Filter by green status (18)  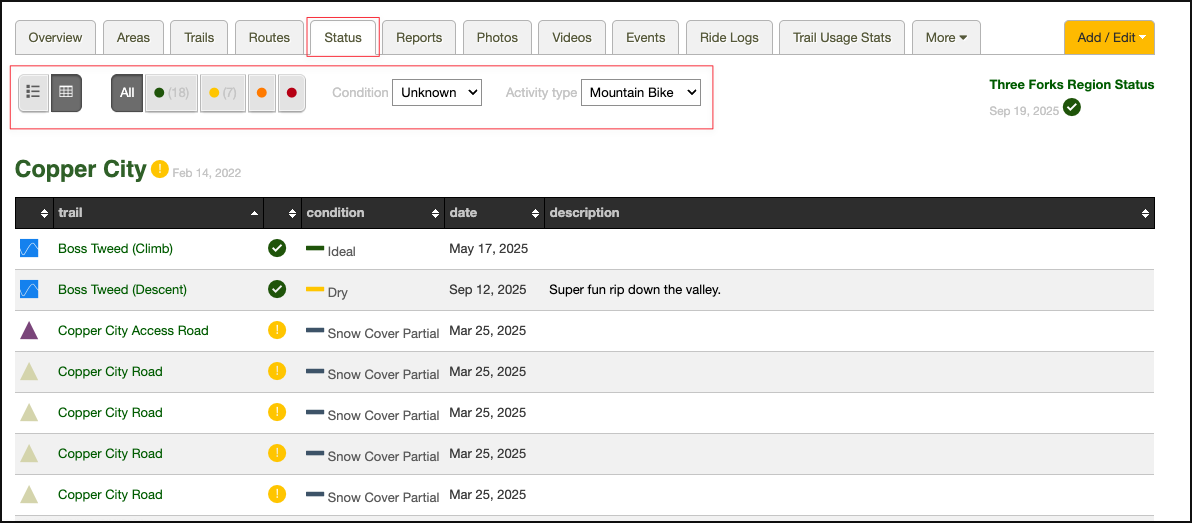[x=171, y=93]
